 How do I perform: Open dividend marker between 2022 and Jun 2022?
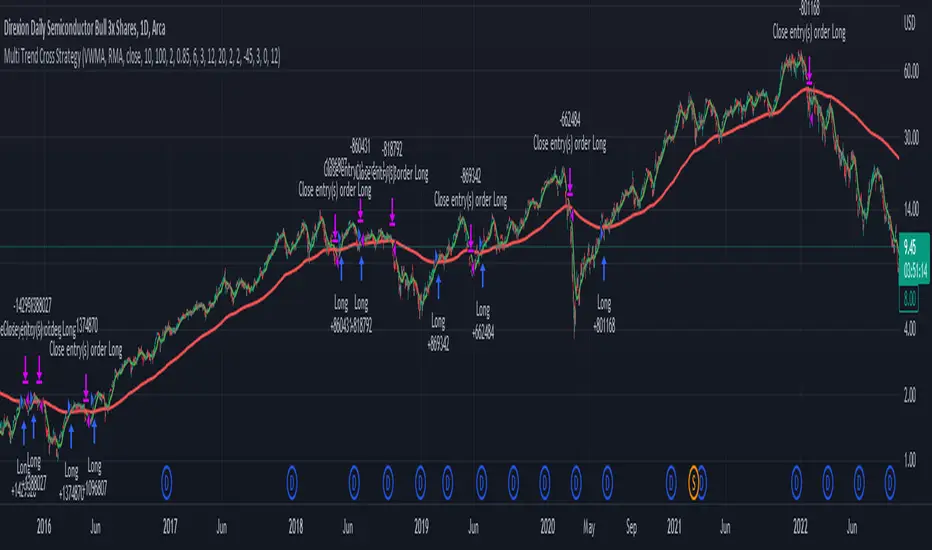click(x=827, y=483)
